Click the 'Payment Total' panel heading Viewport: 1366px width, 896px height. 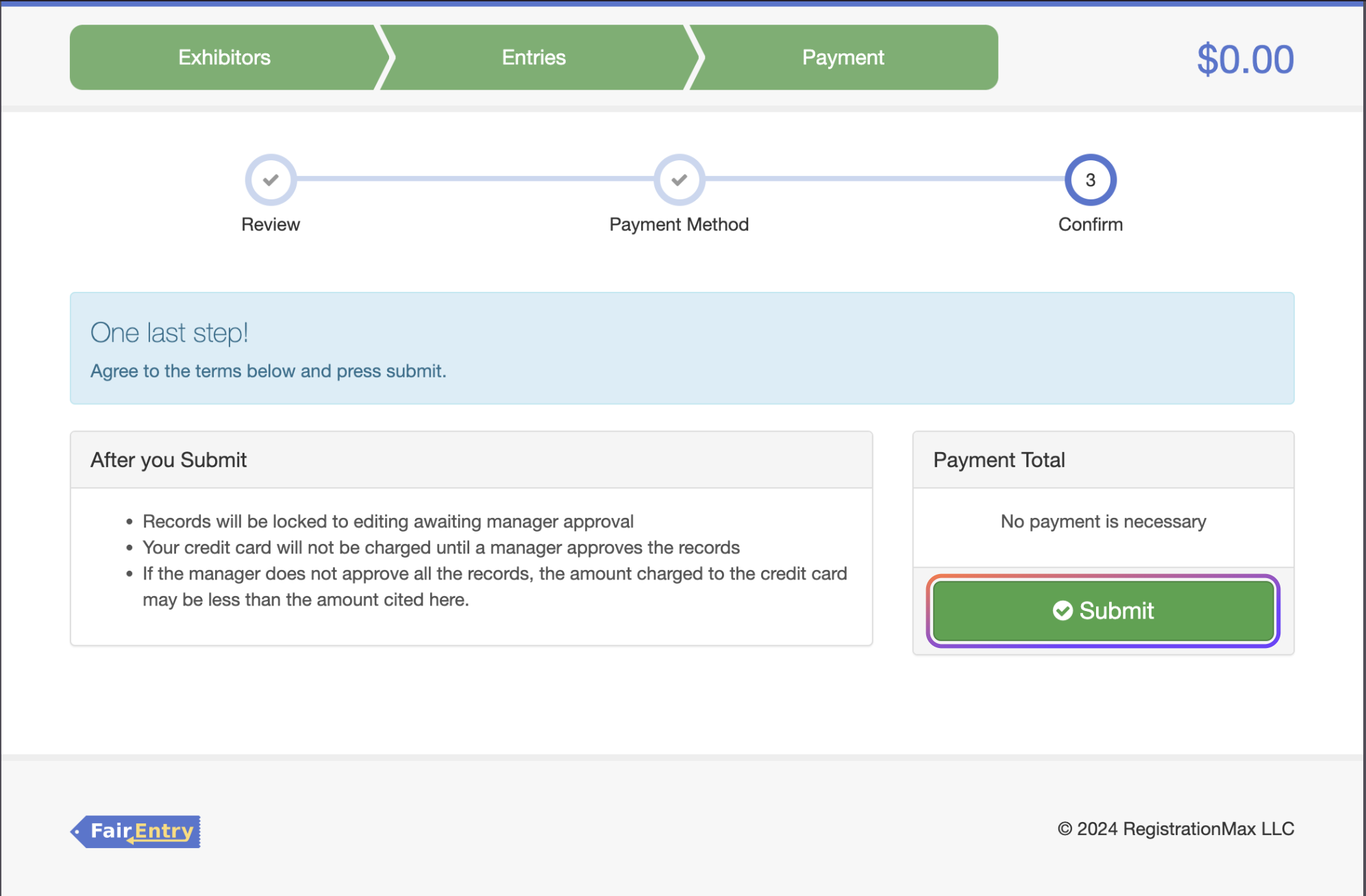(x=999, y=460)
